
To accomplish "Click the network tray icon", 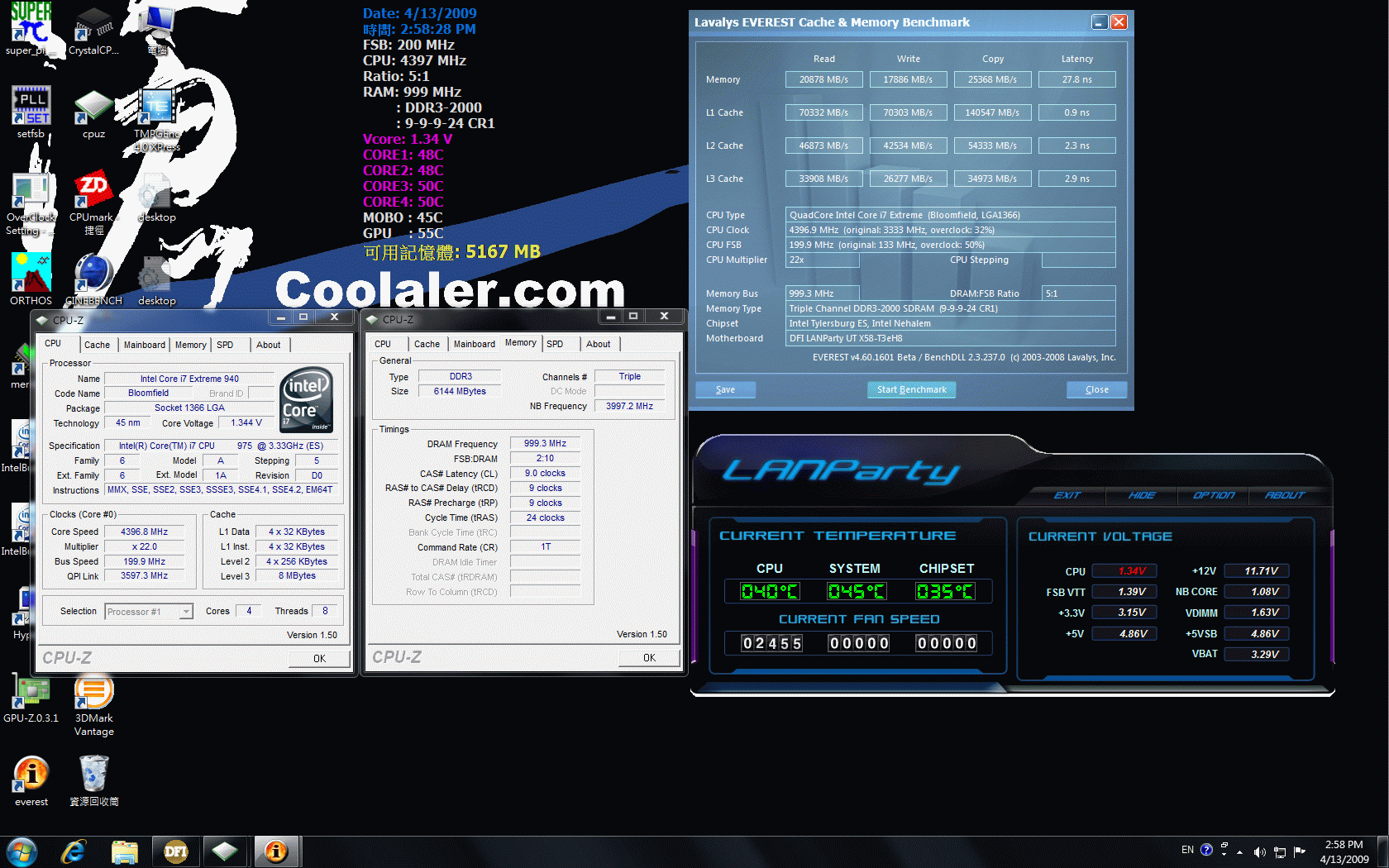I will 1279,851.
